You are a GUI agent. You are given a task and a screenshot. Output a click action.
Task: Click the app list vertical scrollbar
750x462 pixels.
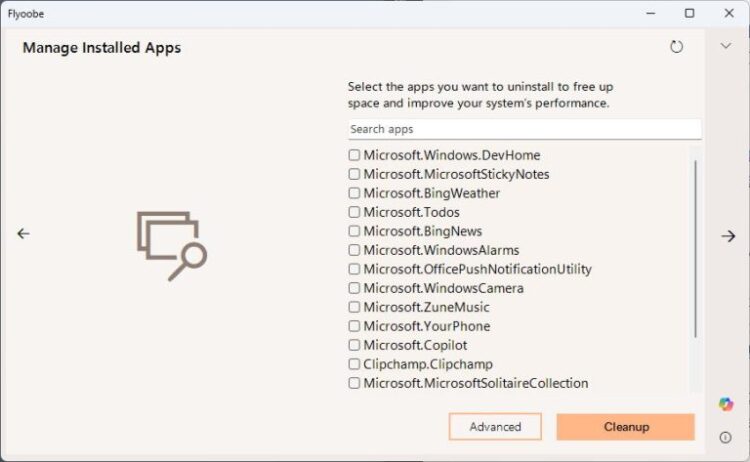695,250
